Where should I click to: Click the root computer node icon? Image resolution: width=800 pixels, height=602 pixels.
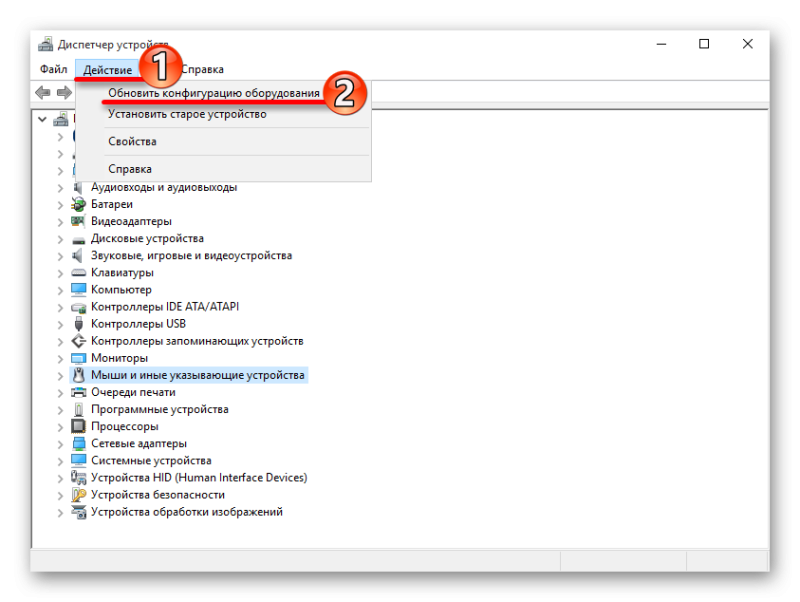[61, 119]
